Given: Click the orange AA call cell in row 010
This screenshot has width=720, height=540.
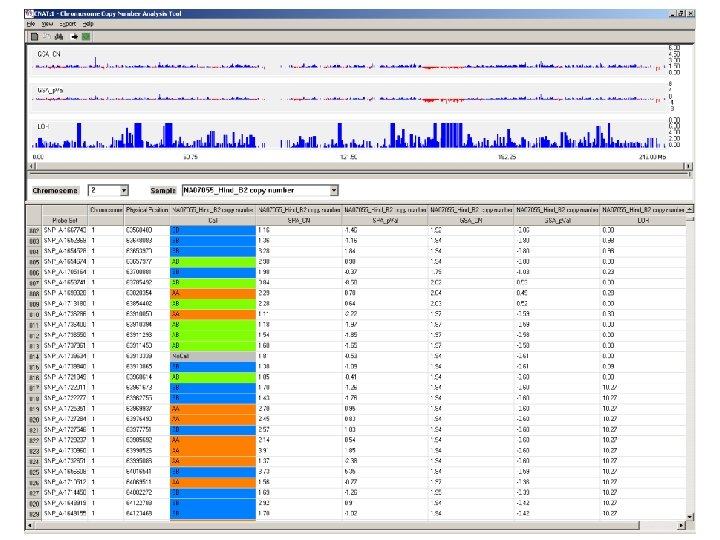Looking at the screenshot, I should click(x=213, y=314).
